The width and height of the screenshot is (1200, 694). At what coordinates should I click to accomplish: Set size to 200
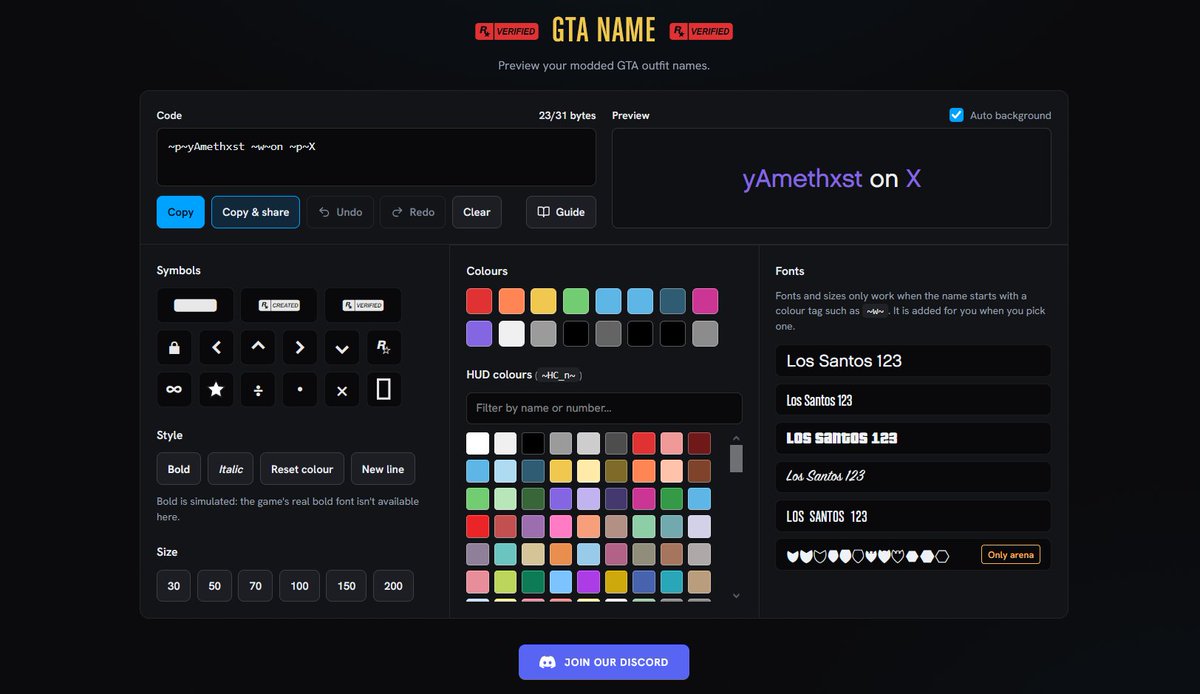(x=394, y=586)
